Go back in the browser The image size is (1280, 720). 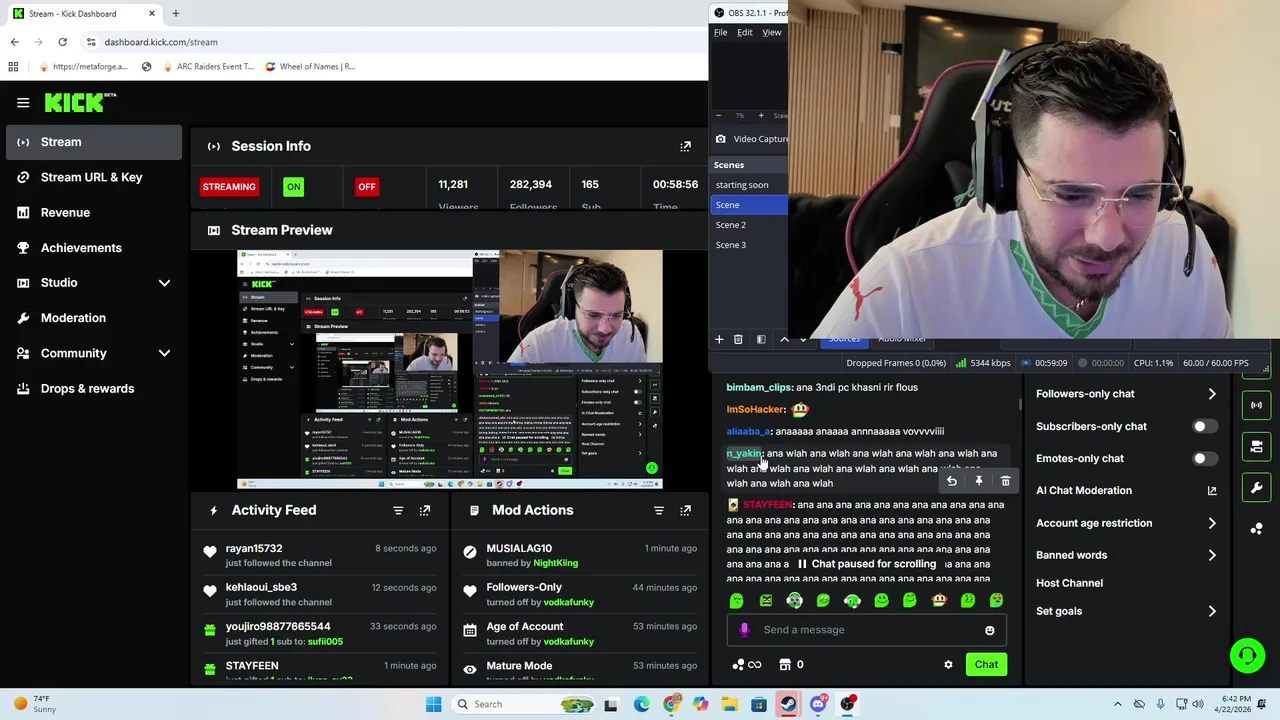pos(14,42)
